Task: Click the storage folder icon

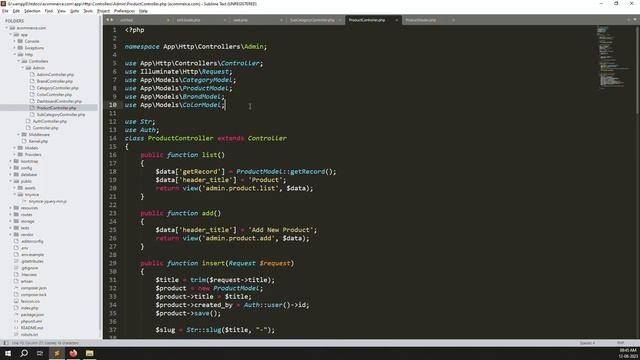Action: [x=16, y=221]
